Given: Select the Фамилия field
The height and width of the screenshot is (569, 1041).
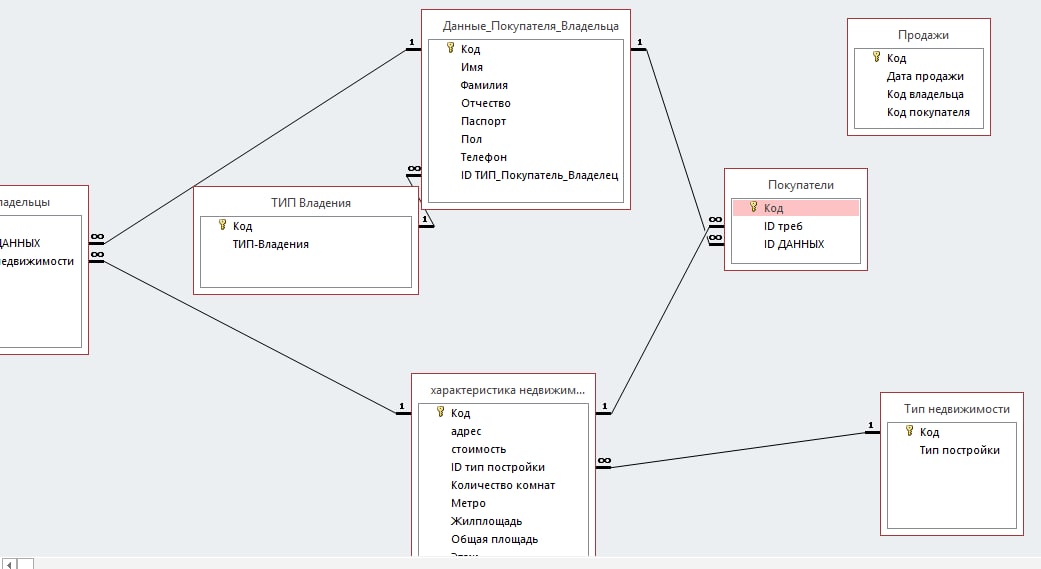Looking at the screenshot, I should click(x=484, y=85).
